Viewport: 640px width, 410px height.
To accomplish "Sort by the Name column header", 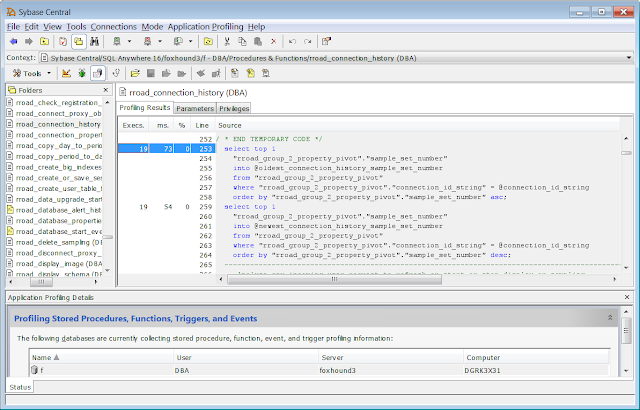I will coord(101,357).
